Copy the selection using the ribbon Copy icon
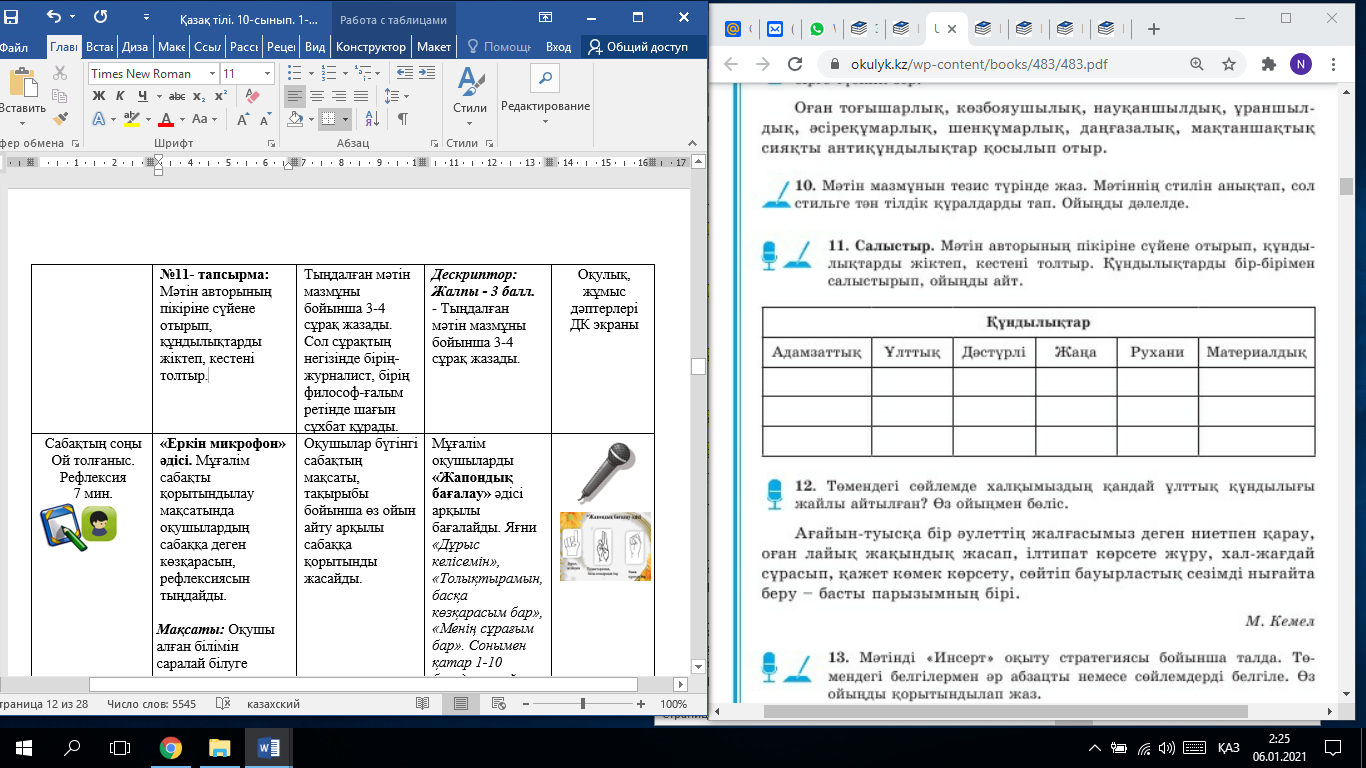The image size is (1366, 768). (x=60, y=96)
